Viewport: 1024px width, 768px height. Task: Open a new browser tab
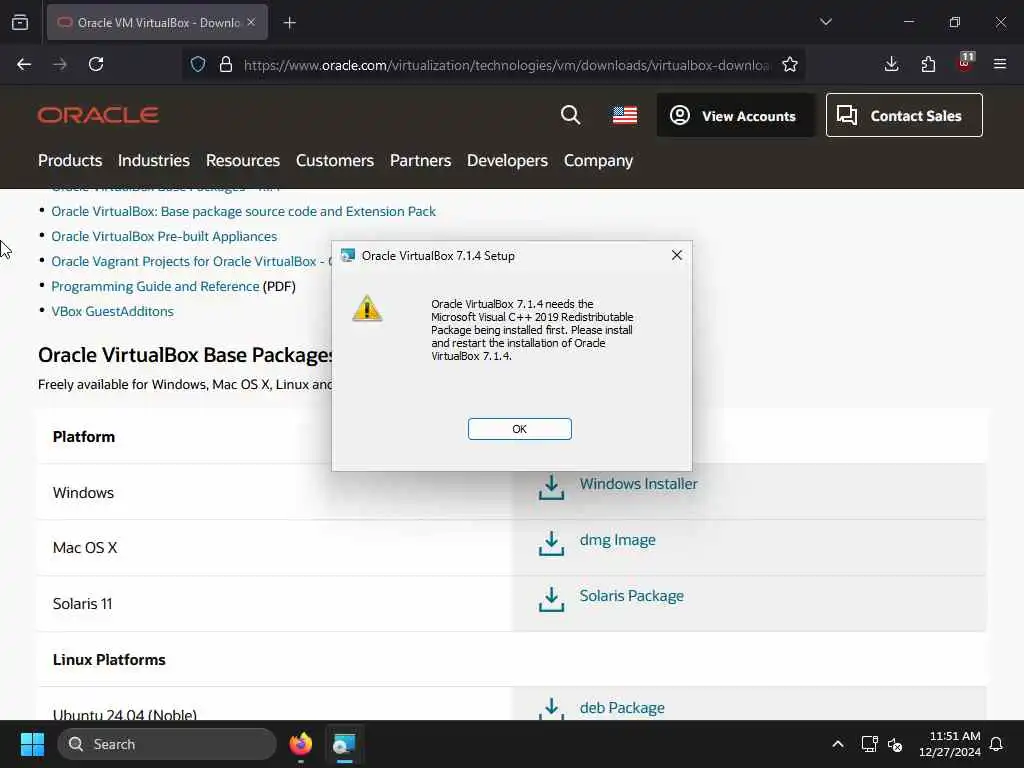coord(290,23)
